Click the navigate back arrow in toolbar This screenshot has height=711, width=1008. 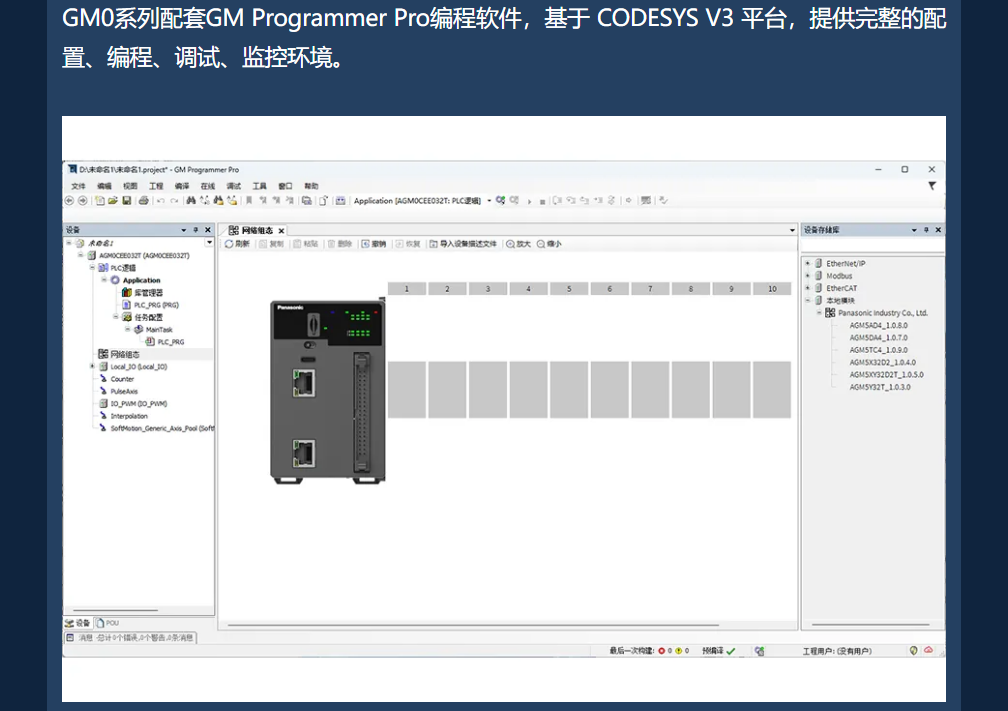pyautogui.click(x=69, y=201)
